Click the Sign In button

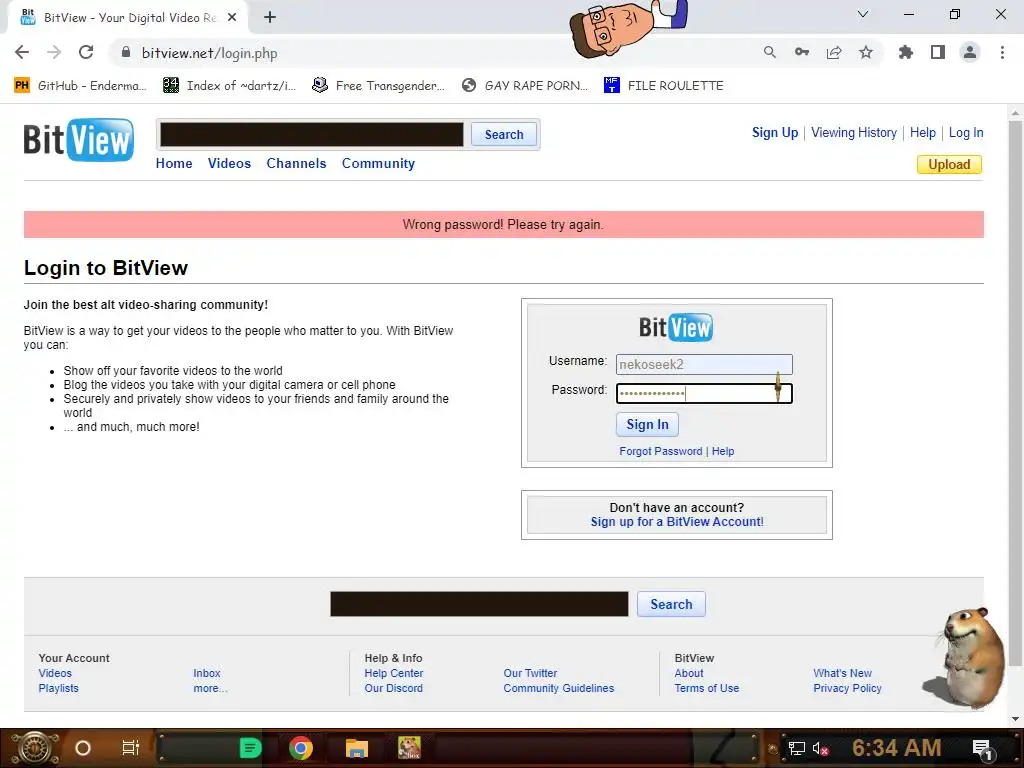click(647, 424)
